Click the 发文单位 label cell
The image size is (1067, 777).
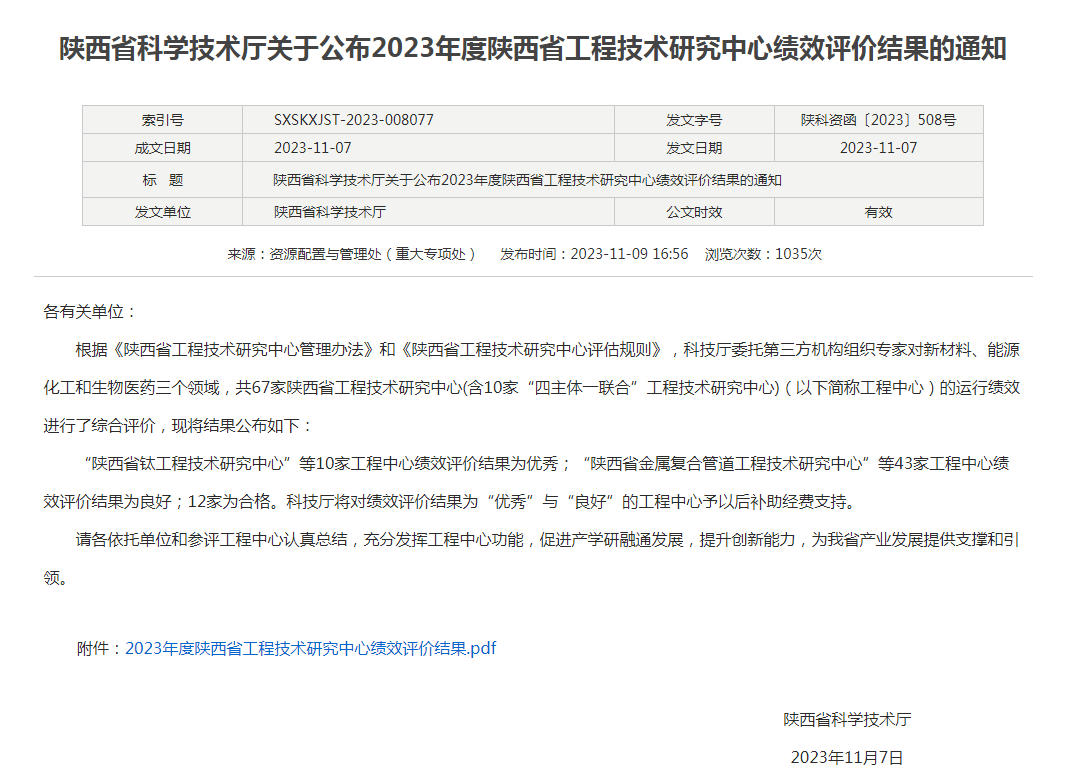pos(162,212)
